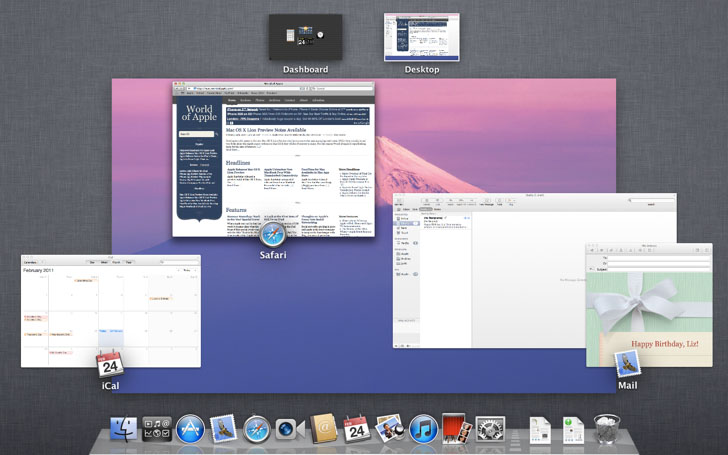This screenshot has height=455, width=728.
Task: Open Photo Booth from the Dock
Action: coord(456,428)
